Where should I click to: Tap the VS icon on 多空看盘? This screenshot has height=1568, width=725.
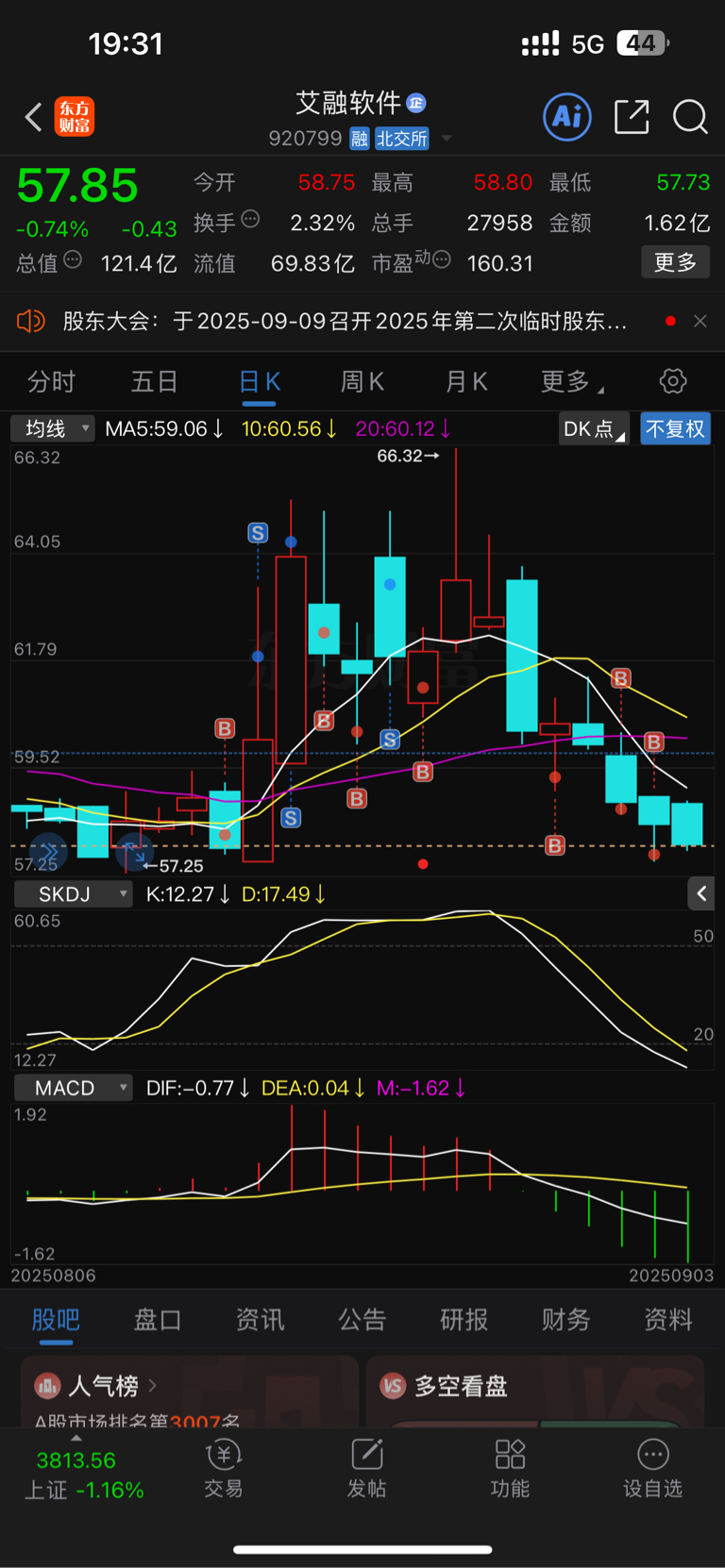click(x=393, y=1386)
